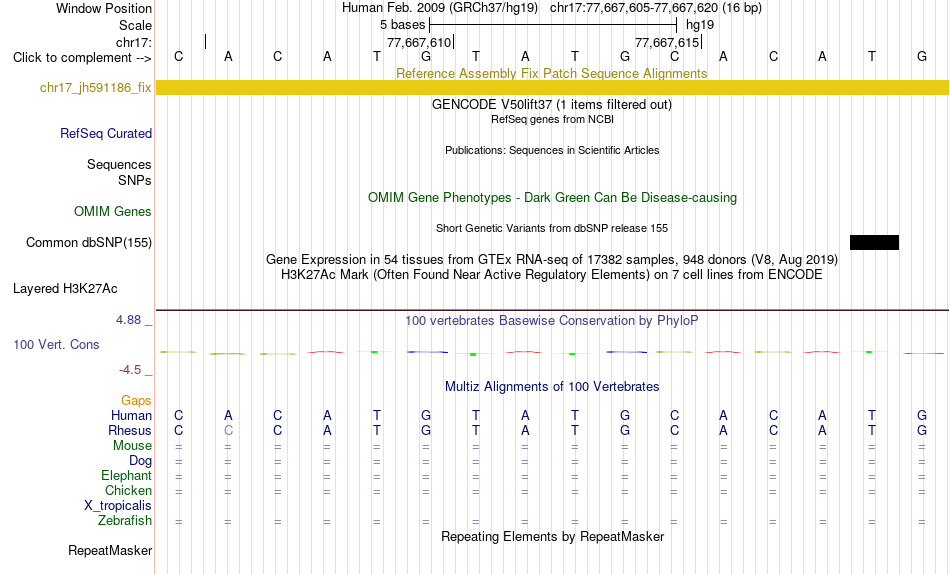Click the -4.5 conservation axis value
This screenshot has height=574, width=950.
[x=130, y=370]
